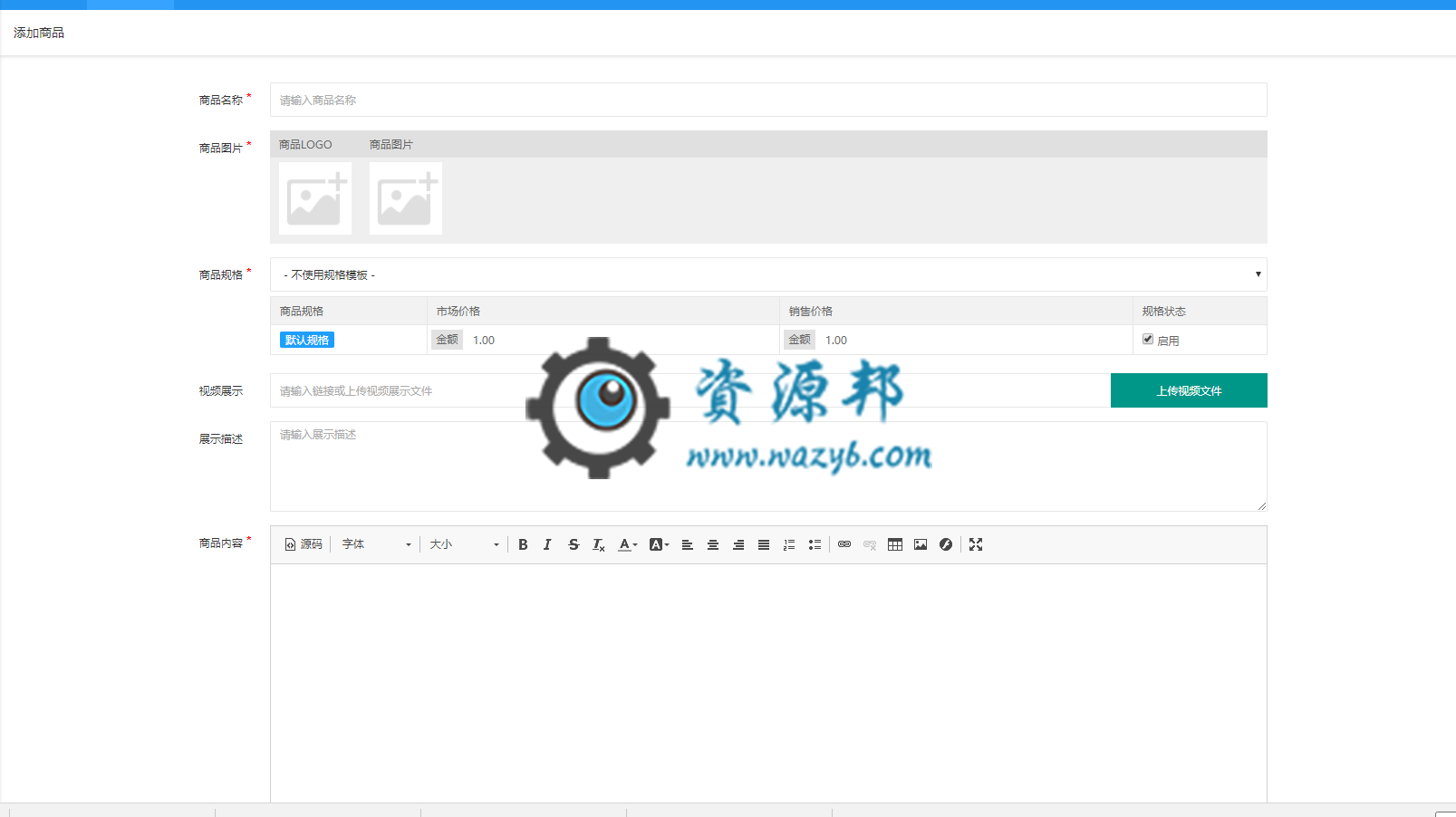
Task: Open the 字体 font dropdown
Action: point(376,544)
